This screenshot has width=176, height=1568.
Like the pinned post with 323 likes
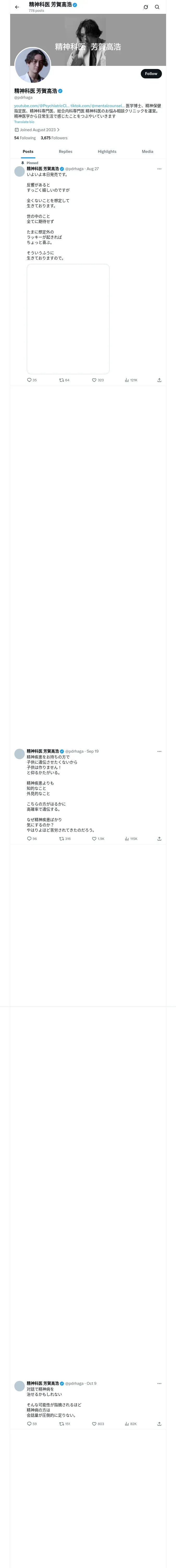pyautogui.click(x=98, y=380)
